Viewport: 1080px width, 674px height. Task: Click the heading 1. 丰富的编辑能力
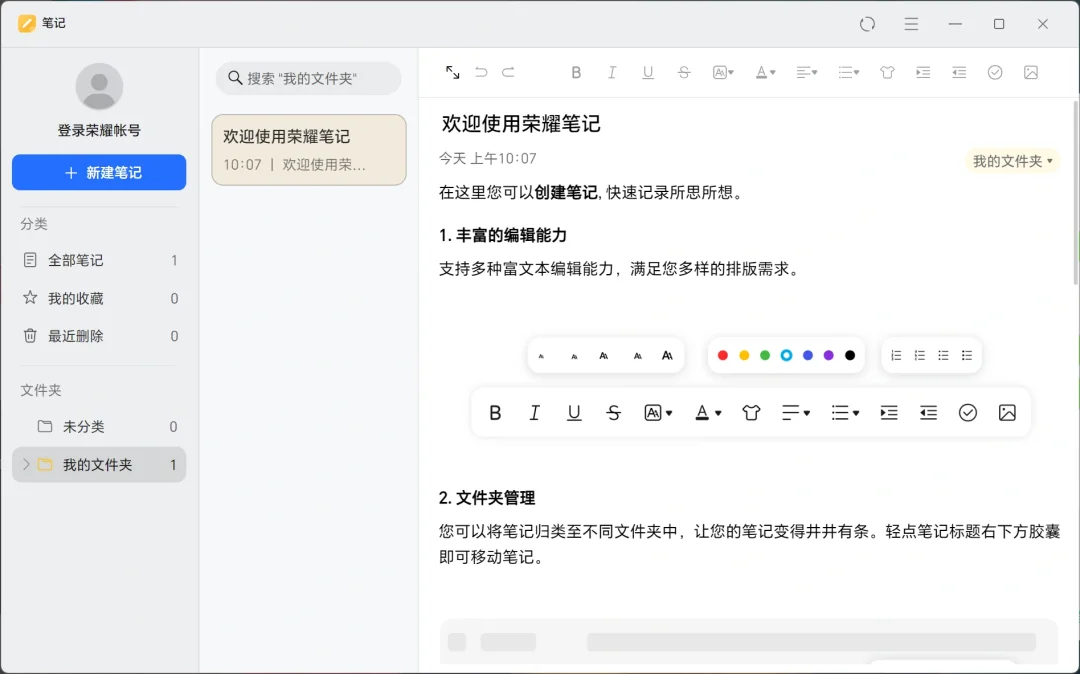pos(503,235)
